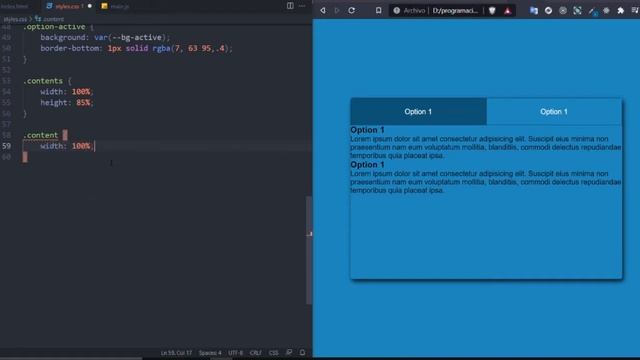Click line number 59 in gutter

point(7,146)
